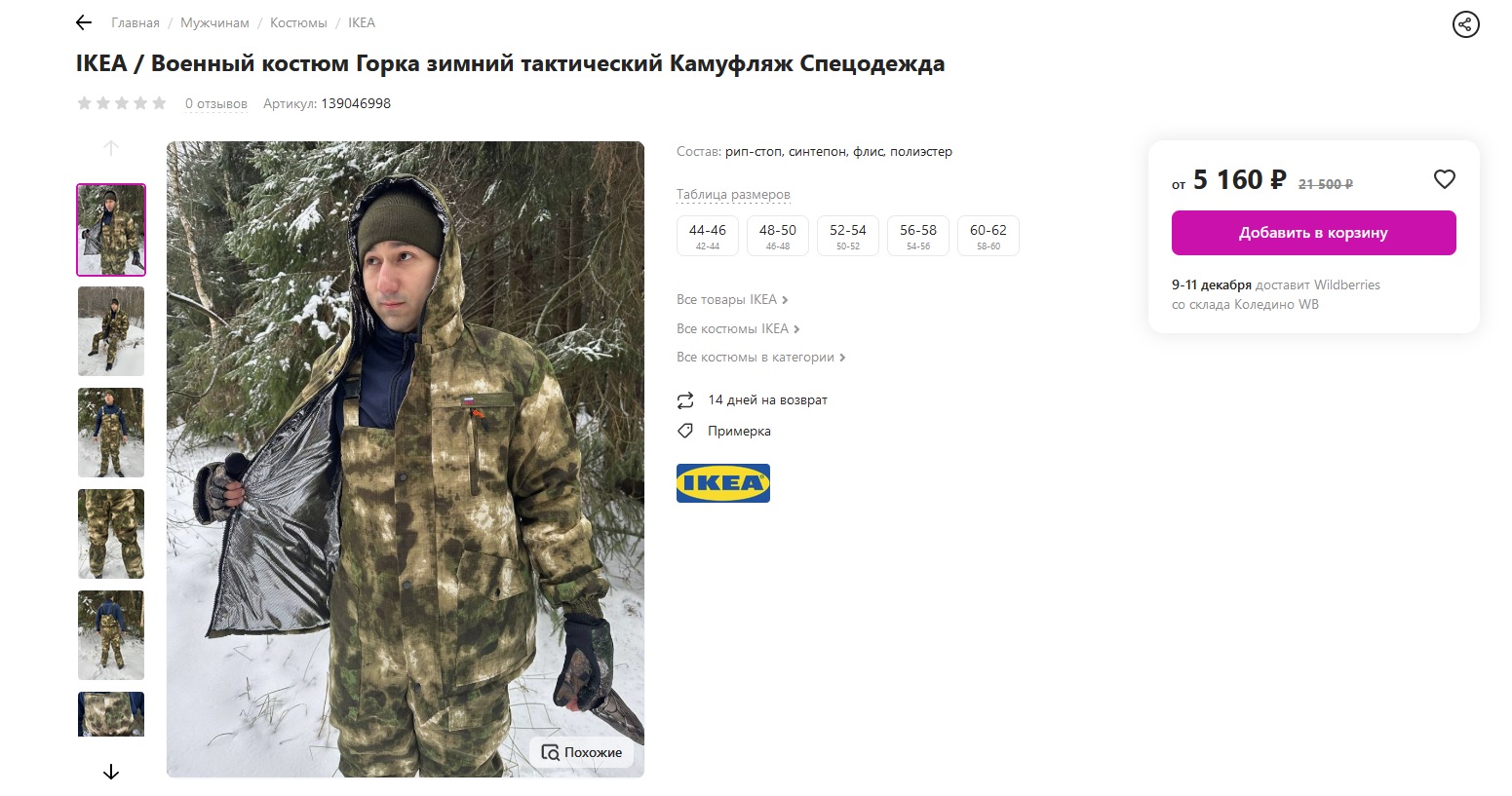This screenshot has width=1512, height=796.
Task: Expand Все товары IKEA link
Action: (x=732, y=299)
